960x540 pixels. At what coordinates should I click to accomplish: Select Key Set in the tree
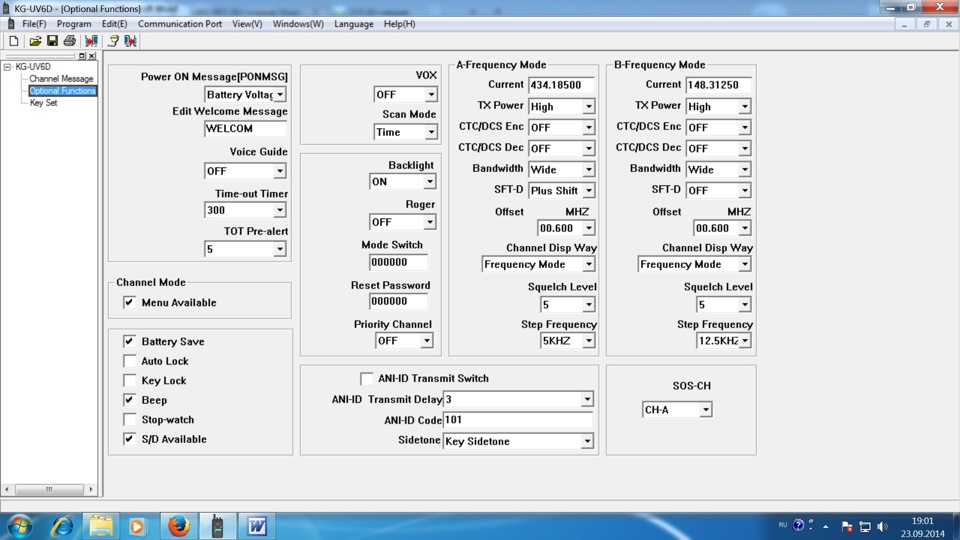click(x=43, y=103)
